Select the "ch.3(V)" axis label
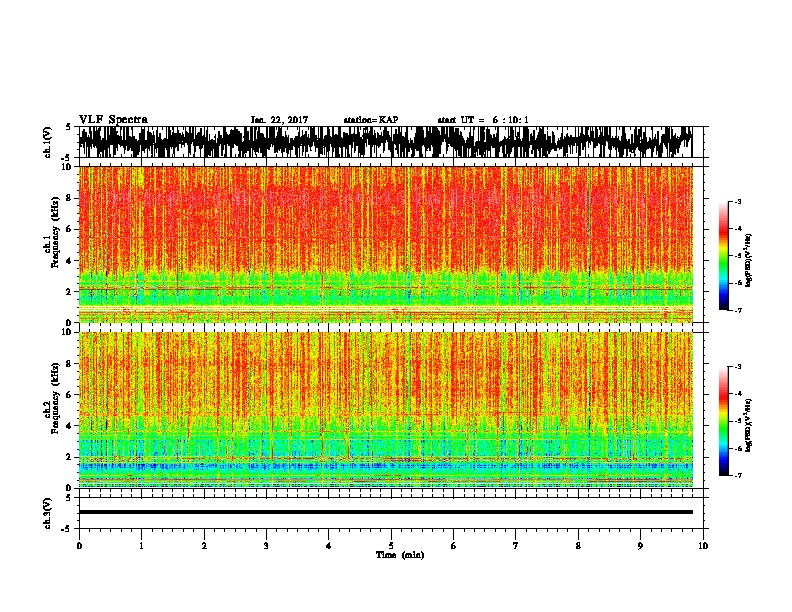This screenshot has width=792, height=612. click(x=48, y=513)
